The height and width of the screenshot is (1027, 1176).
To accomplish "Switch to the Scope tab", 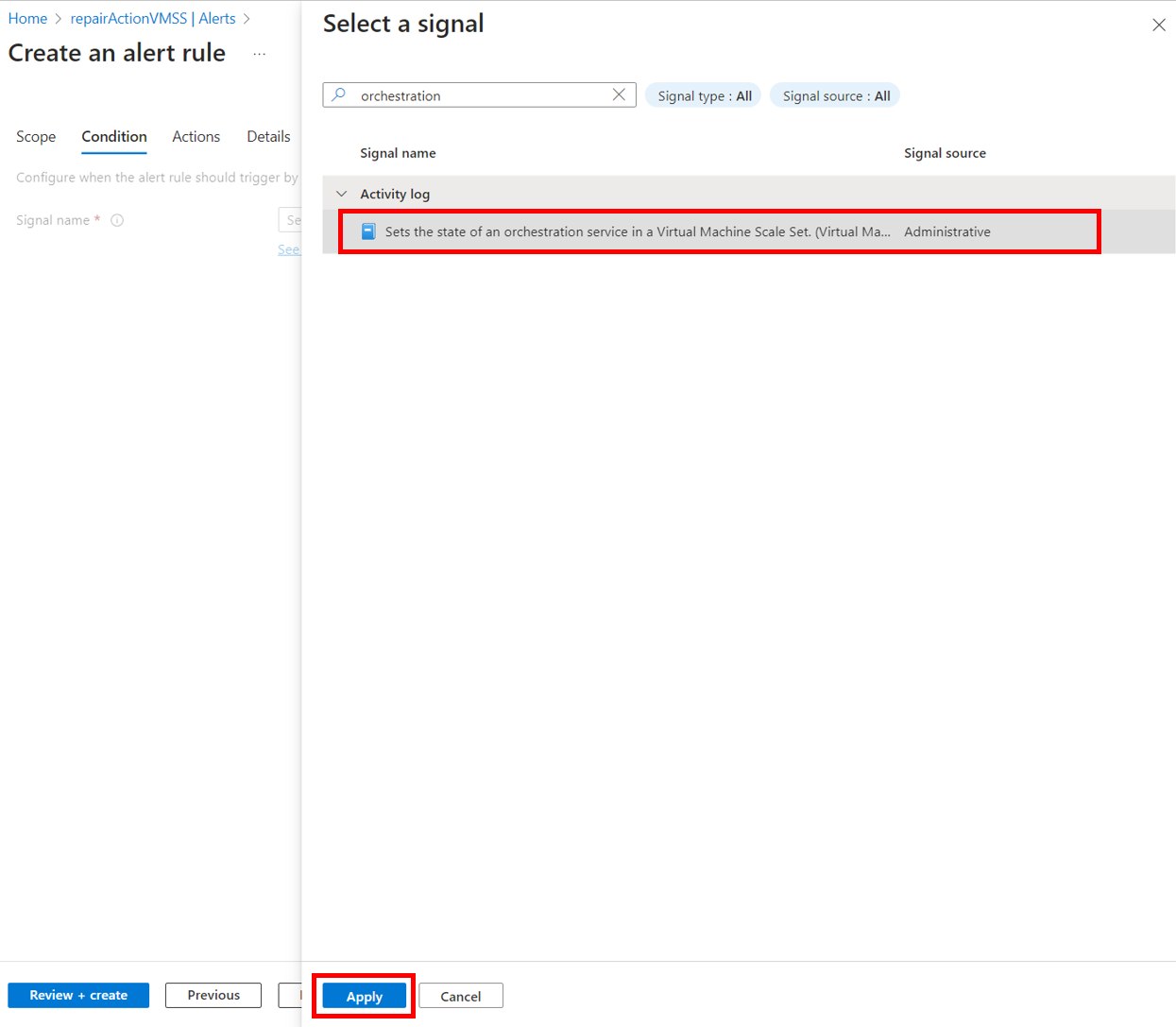I will click(x=35, y=136).
